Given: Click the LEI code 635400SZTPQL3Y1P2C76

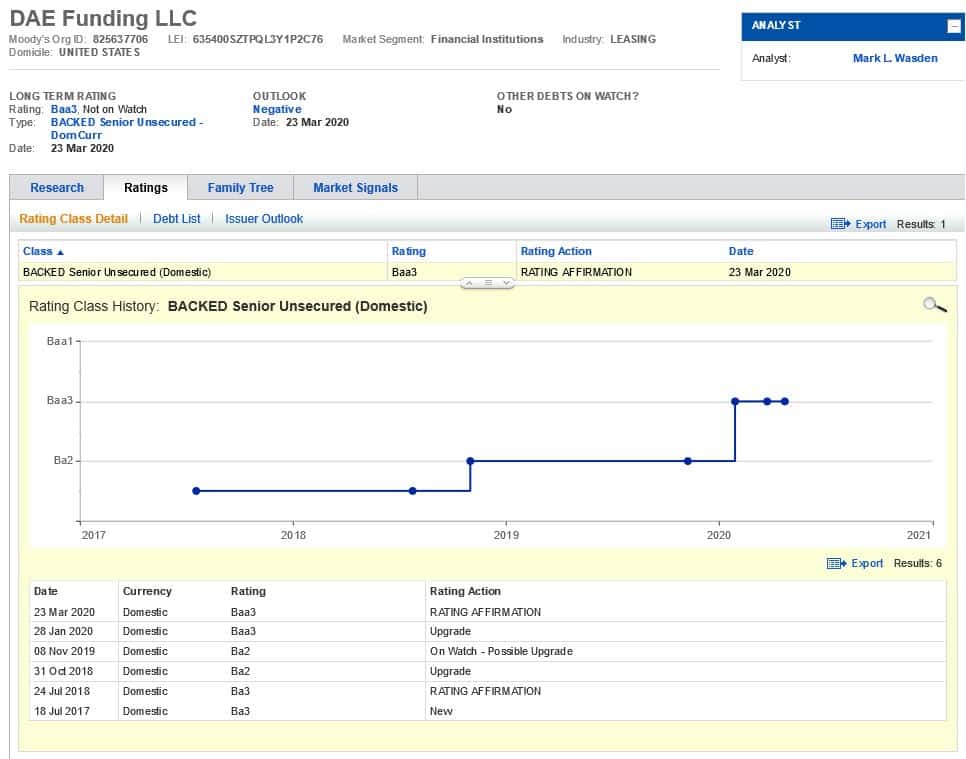Looking at the screenshot, I should coord(258,39).
